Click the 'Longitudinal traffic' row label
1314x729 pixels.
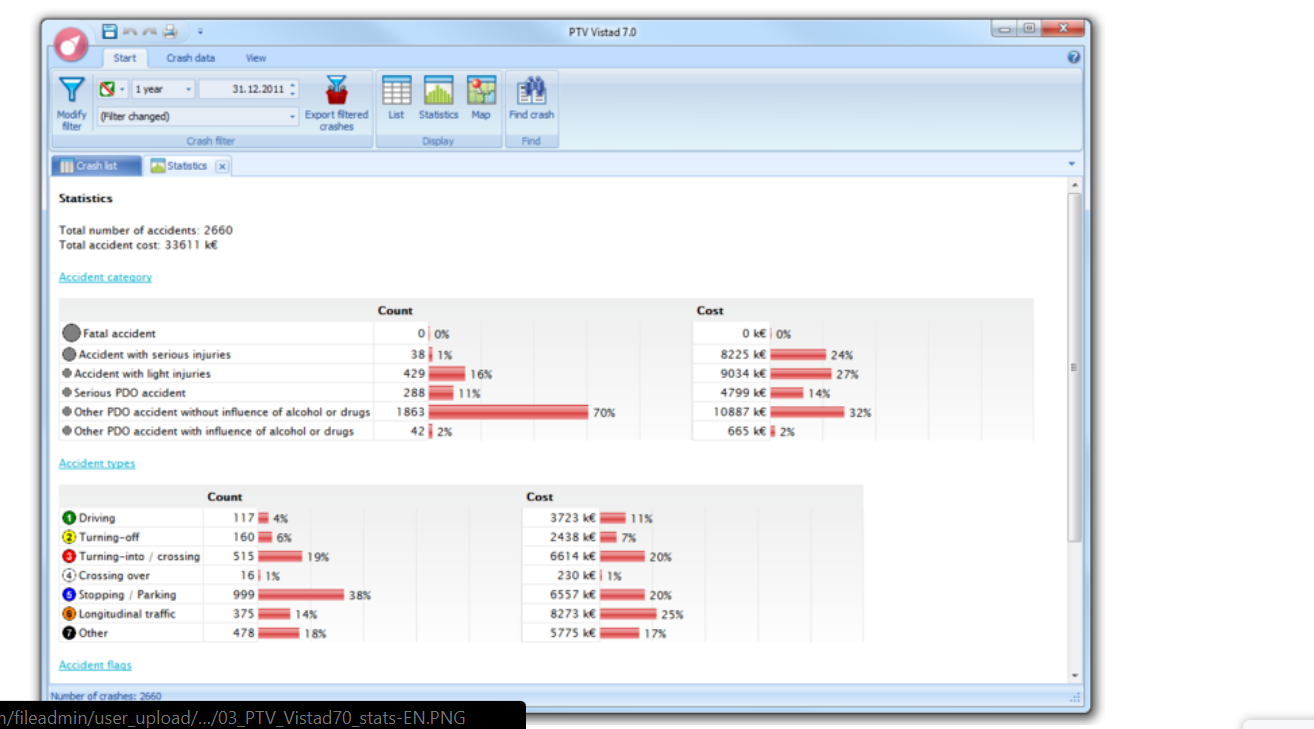coord(127,614)
